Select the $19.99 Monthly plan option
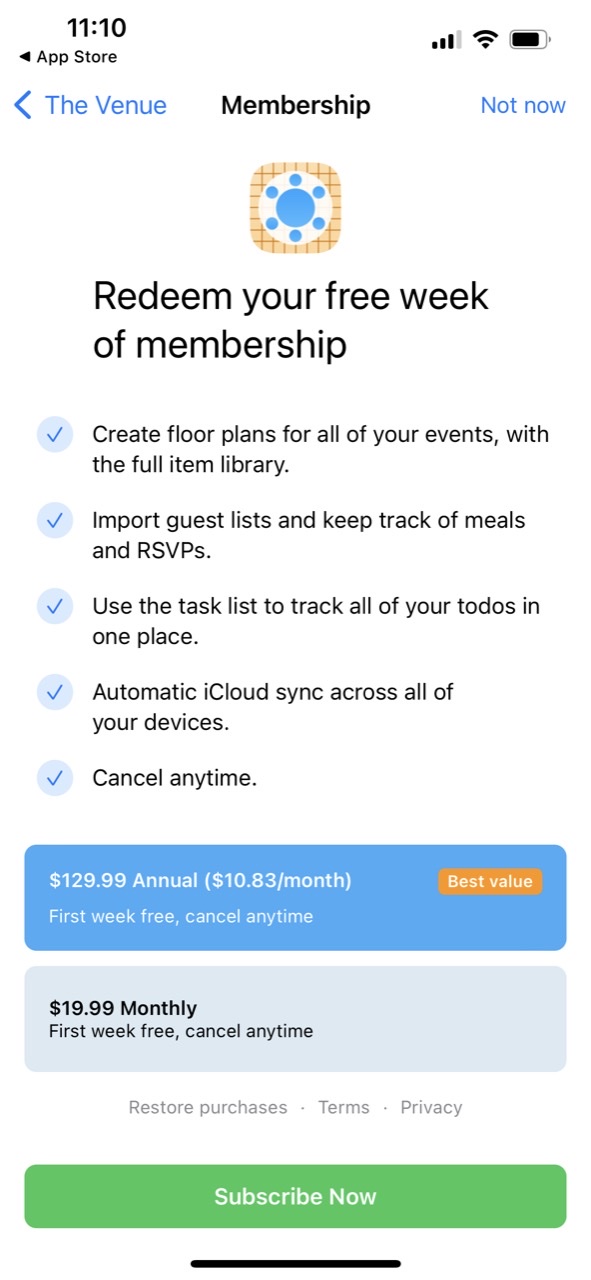Viewport: 591px width, 1280px height. tap(295, 1019)
